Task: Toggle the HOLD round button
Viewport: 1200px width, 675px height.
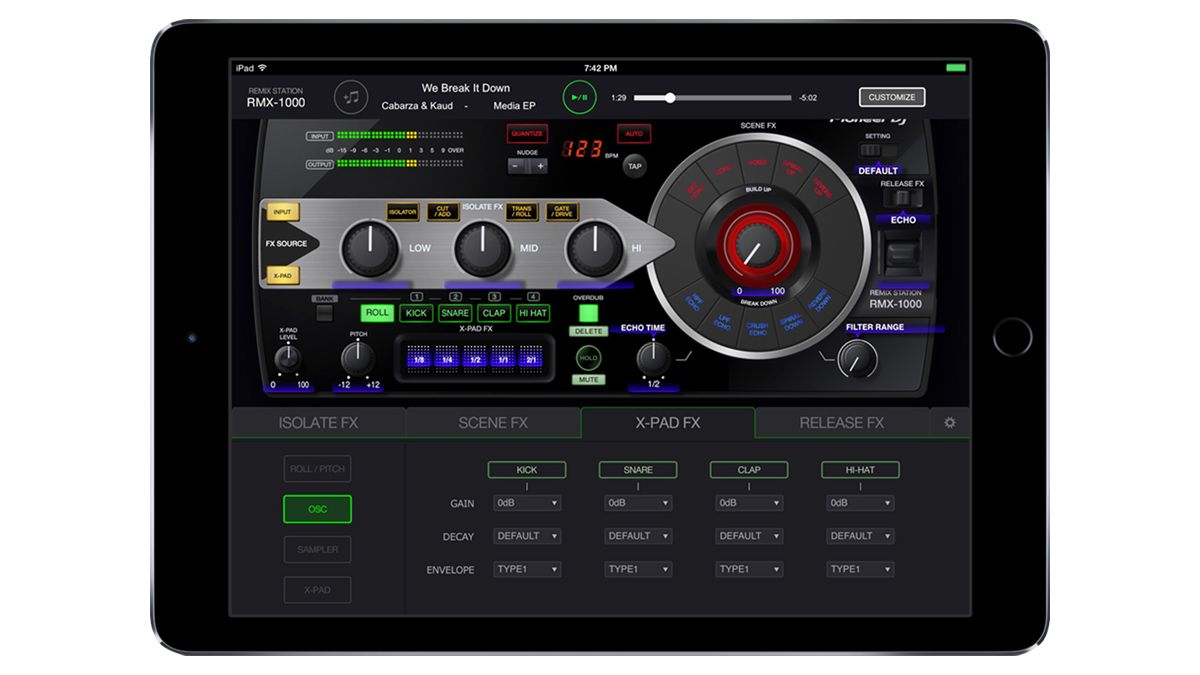Action: [588, 358]
